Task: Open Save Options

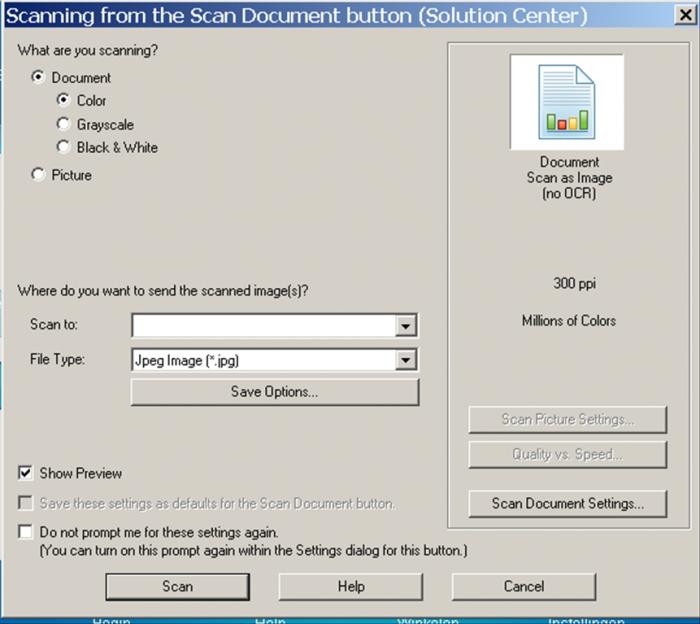Action: [275, 392]
